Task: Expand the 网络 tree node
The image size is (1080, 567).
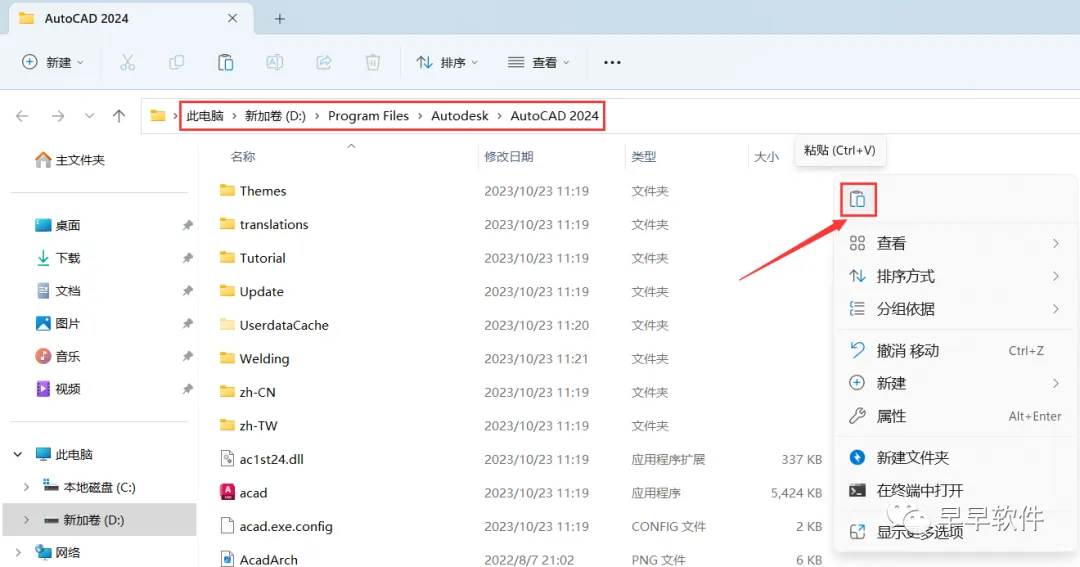Action: click(18, 553)
